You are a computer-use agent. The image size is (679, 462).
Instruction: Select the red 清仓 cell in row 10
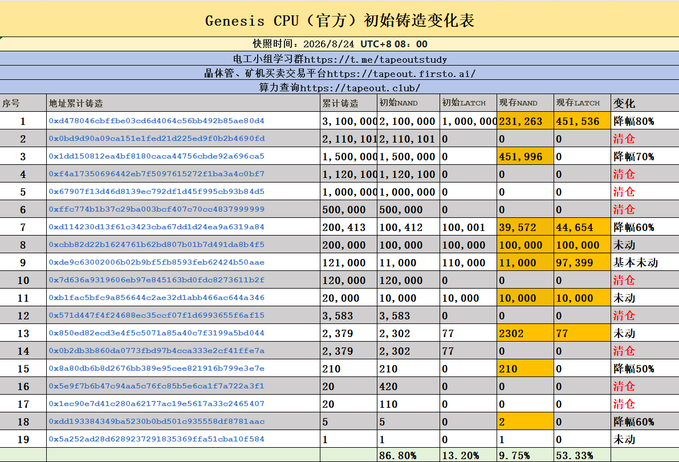(x=645, y=280)
